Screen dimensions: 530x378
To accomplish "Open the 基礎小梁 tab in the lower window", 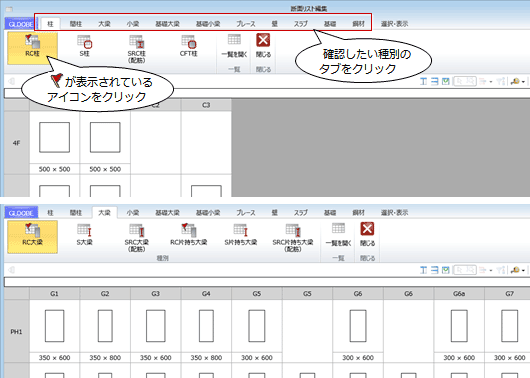I will pos(208,213).
